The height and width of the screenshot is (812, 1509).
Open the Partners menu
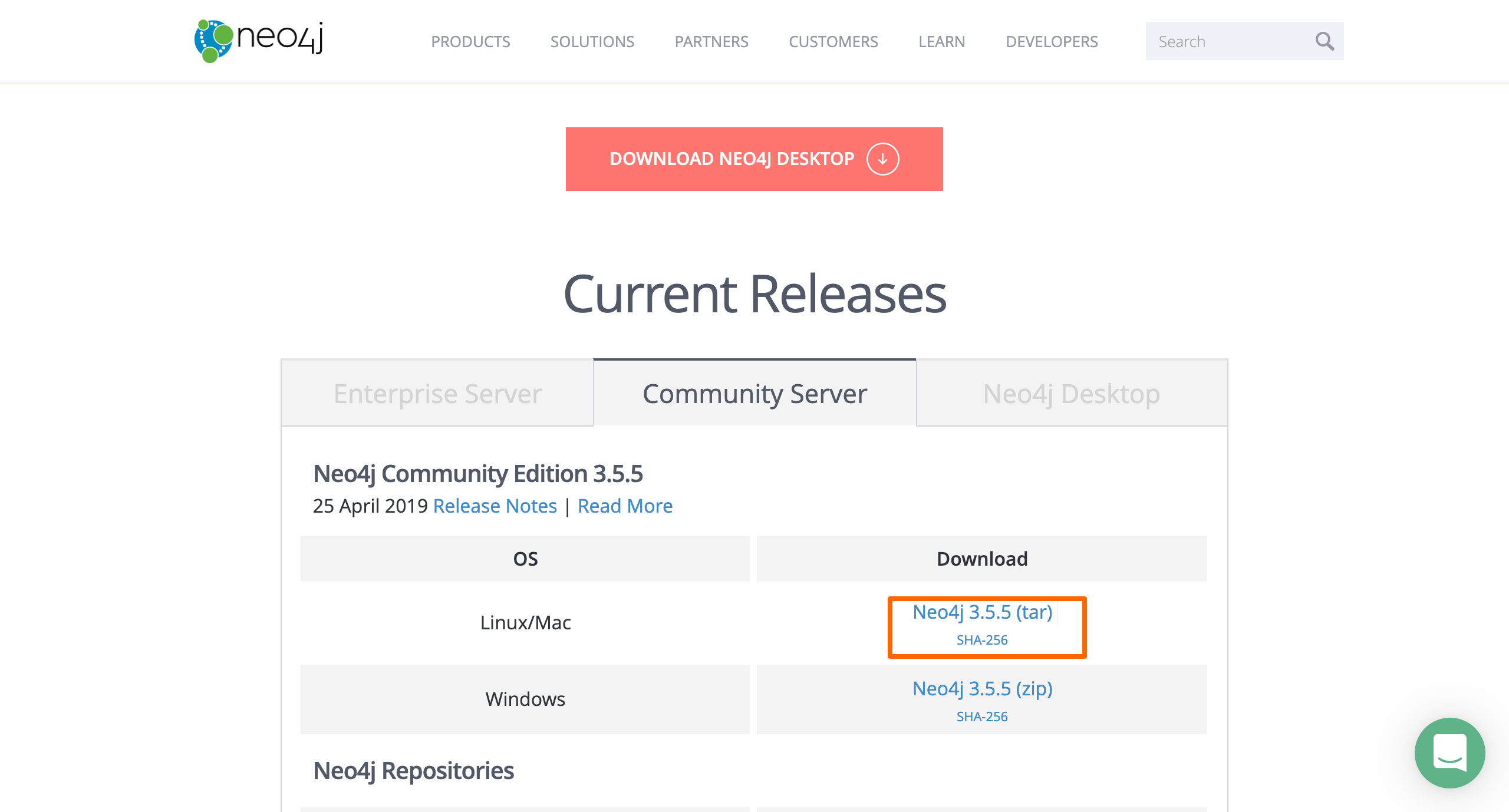coord(711,42)
